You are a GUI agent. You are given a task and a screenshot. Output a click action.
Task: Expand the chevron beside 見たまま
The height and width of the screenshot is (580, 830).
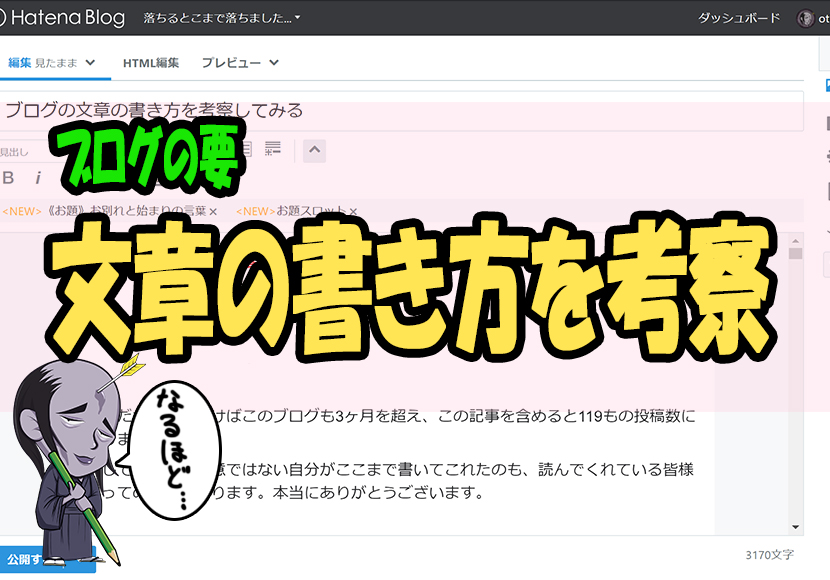tap(91, 63)
